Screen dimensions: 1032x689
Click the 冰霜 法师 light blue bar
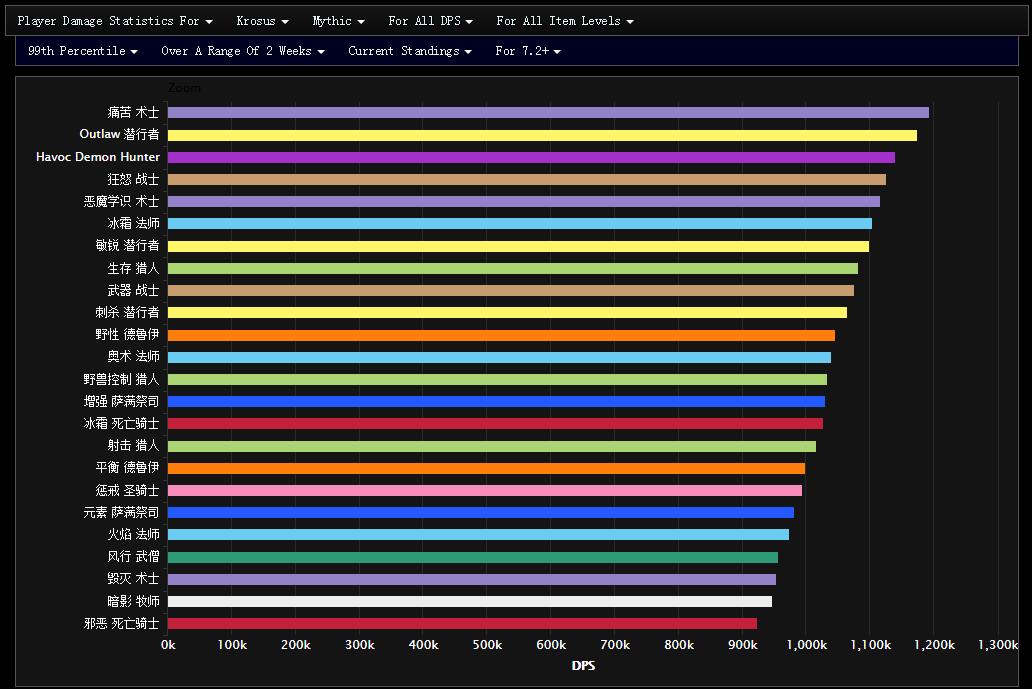click(520, 224)
